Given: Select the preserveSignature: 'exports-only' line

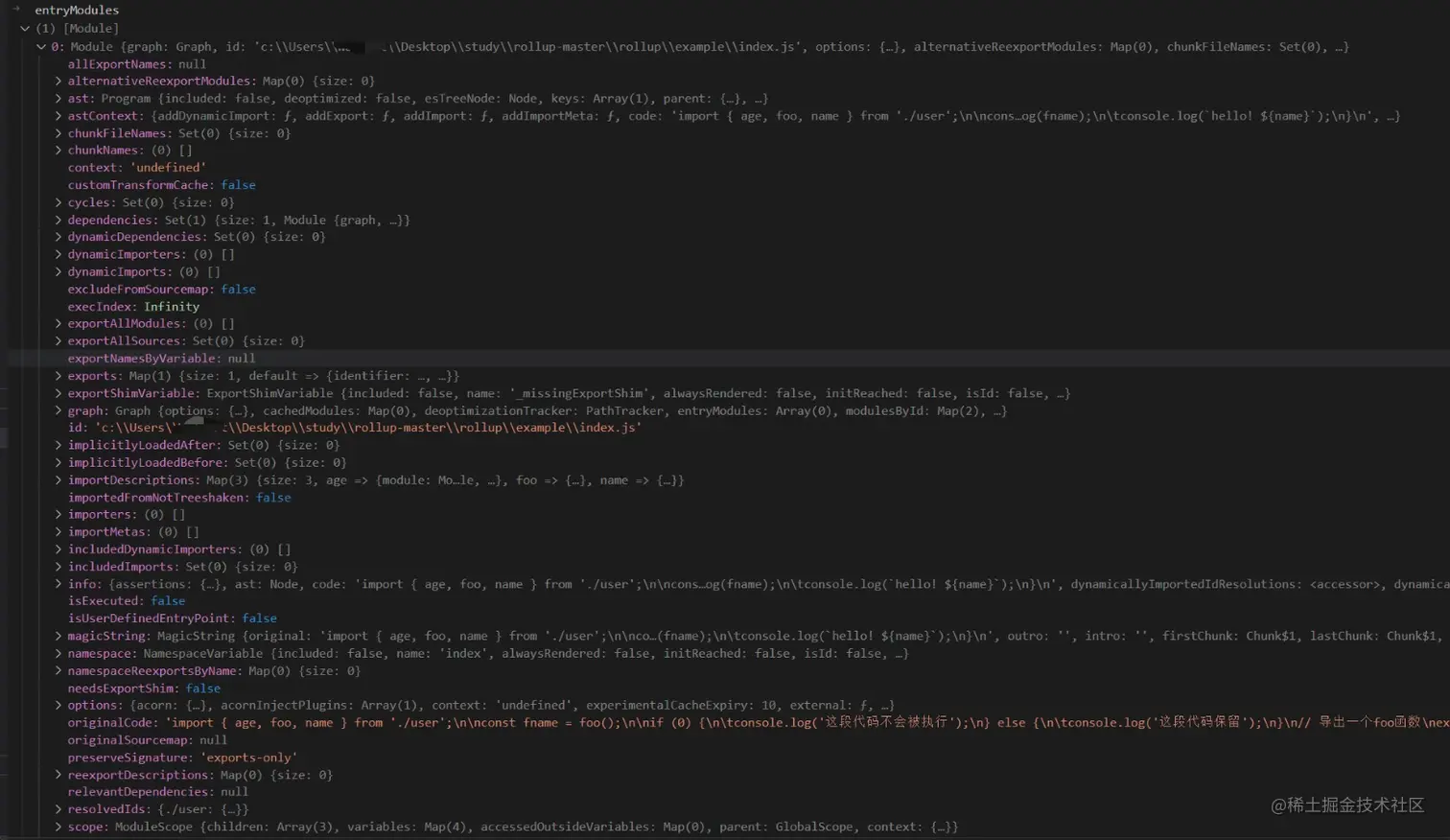Looking at the screenshot, I should (x=182, y=758).
